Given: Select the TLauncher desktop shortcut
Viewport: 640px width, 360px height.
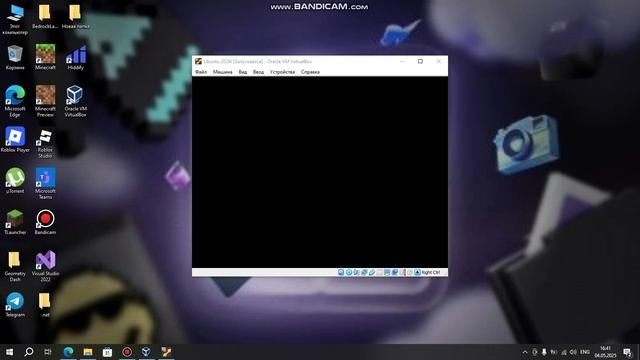Looking at the screenshot, I should [x=15, y=222].
